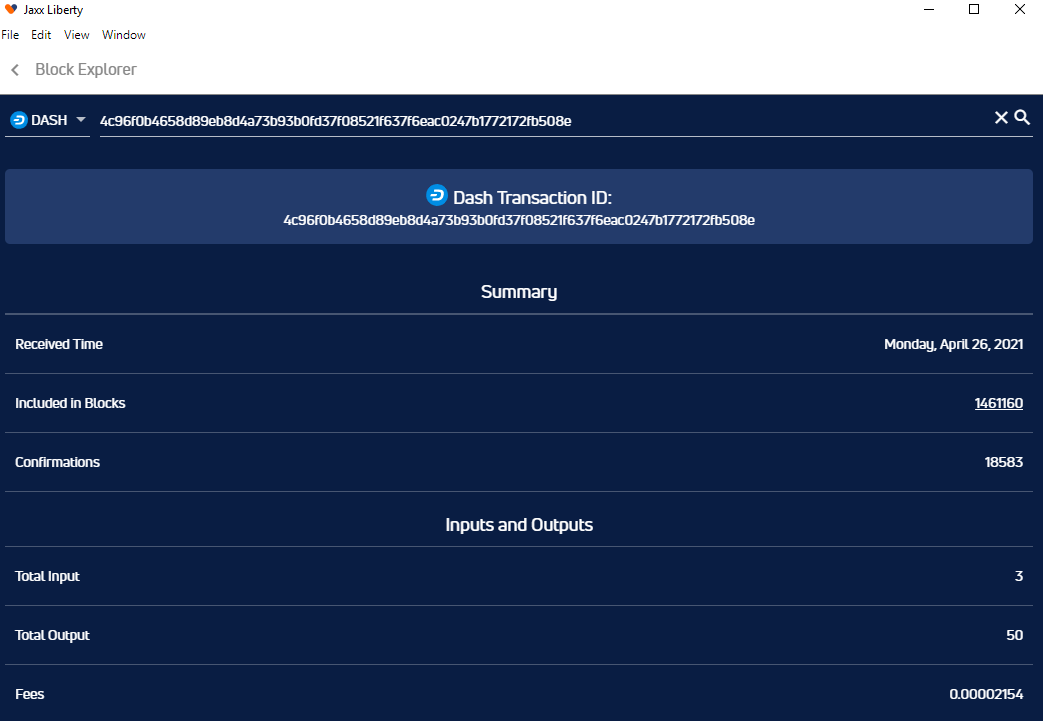Click the Total Output label

(x=53, y=635)
